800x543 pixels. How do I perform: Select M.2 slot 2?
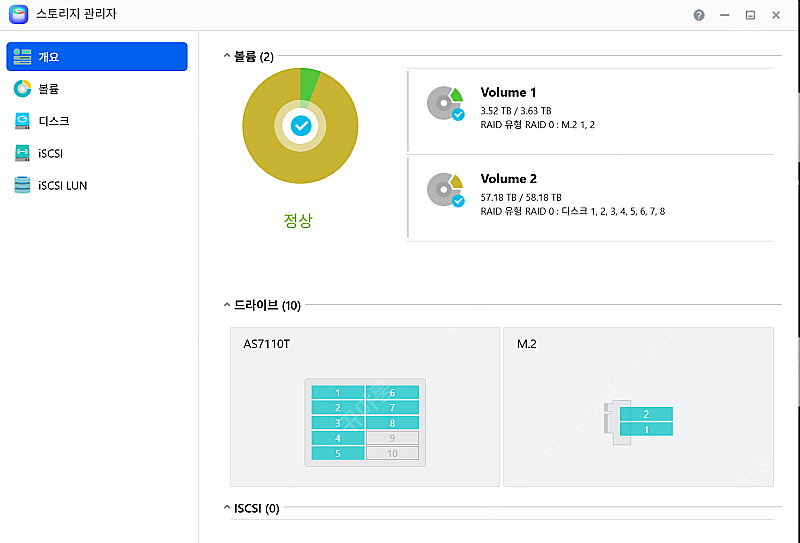pos(646,414)
